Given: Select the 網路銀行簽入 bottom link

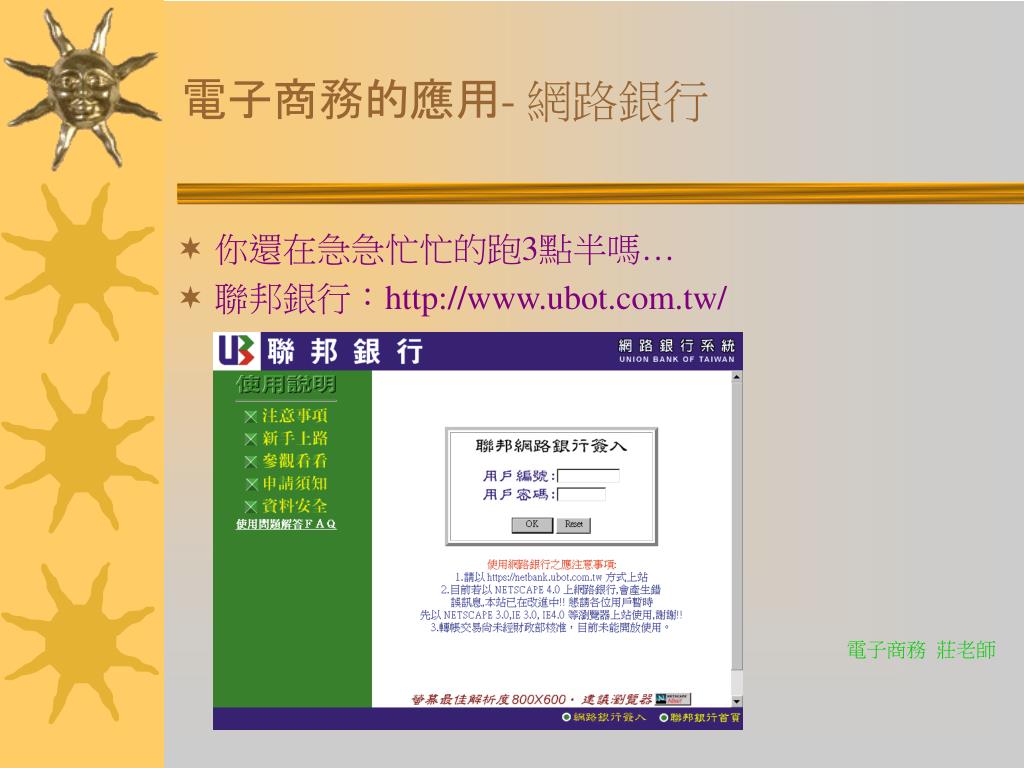Looking at the screenshot, I should coord(604,718).
